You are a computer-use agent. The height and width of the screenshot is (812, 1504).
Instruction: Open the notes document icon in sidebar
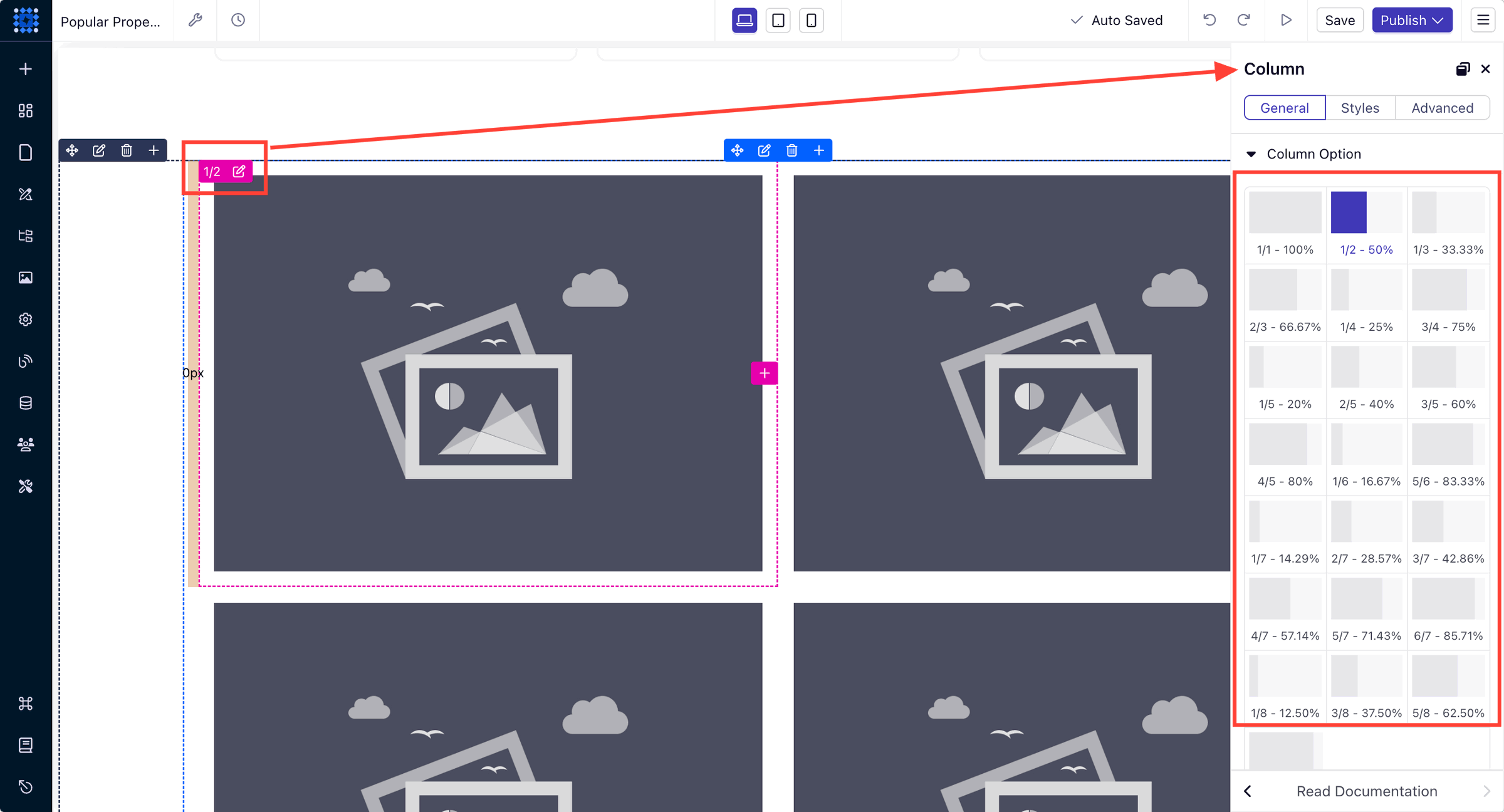click(26, 745)
